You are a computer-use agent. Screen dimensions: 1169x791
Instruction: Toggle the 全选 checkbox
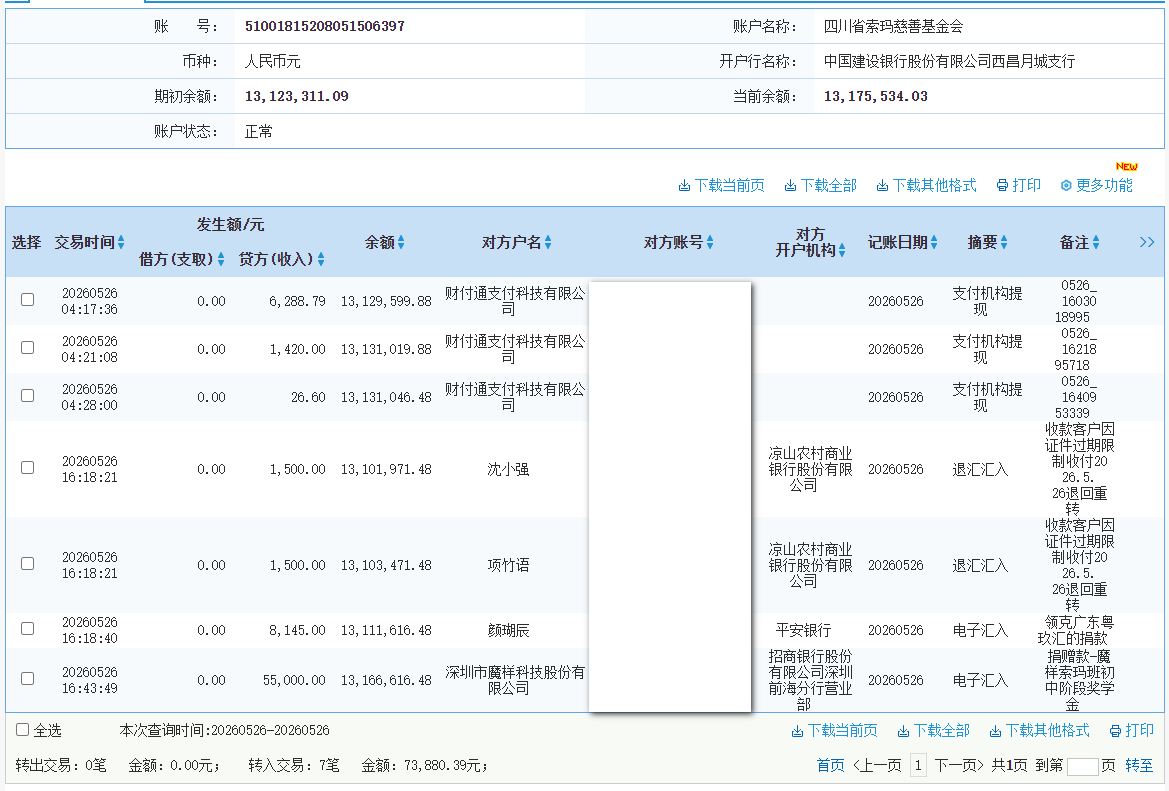pos(23,730)
